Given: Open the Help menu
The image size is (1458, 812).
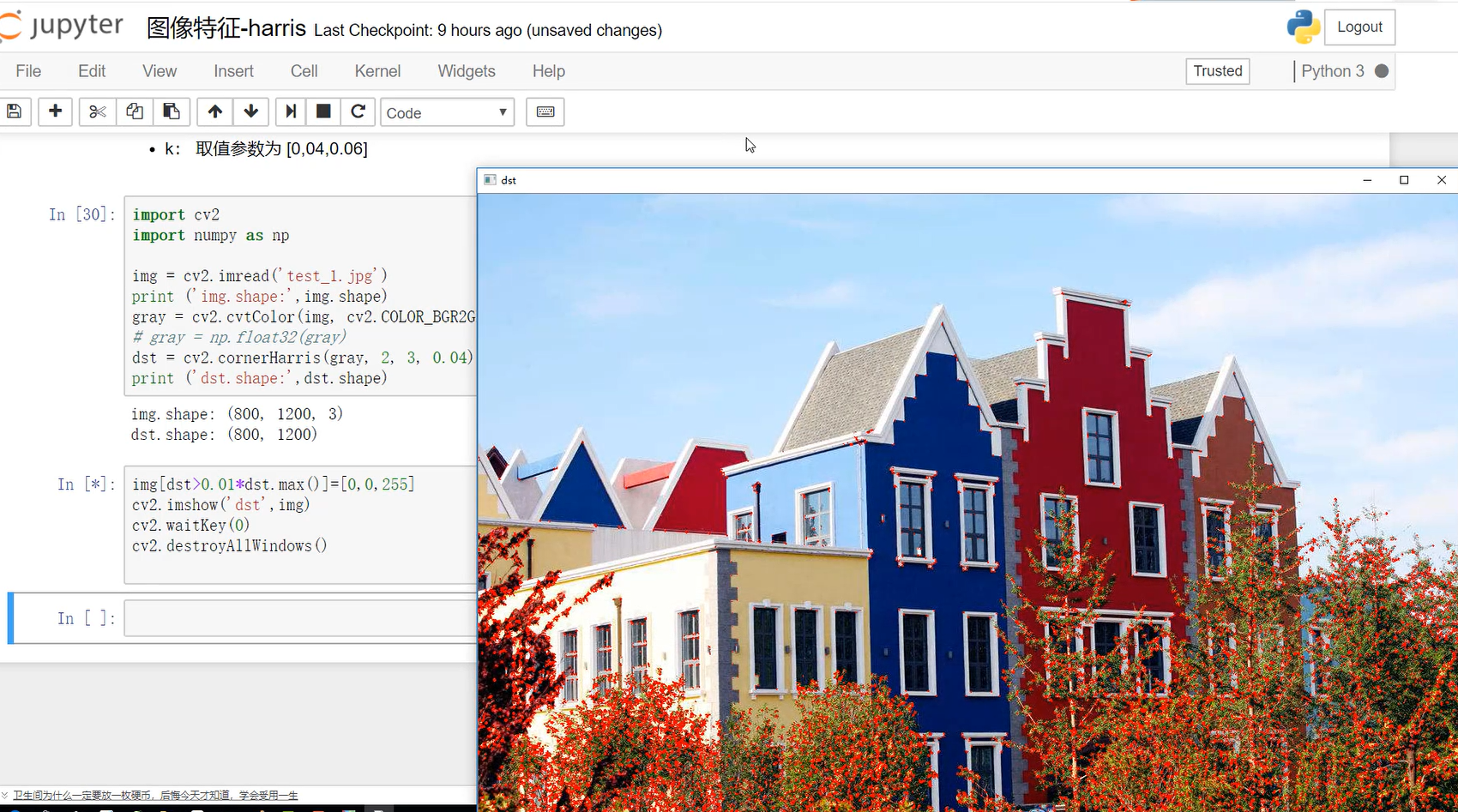Looking at the screenshot, I should coord(548,71).
